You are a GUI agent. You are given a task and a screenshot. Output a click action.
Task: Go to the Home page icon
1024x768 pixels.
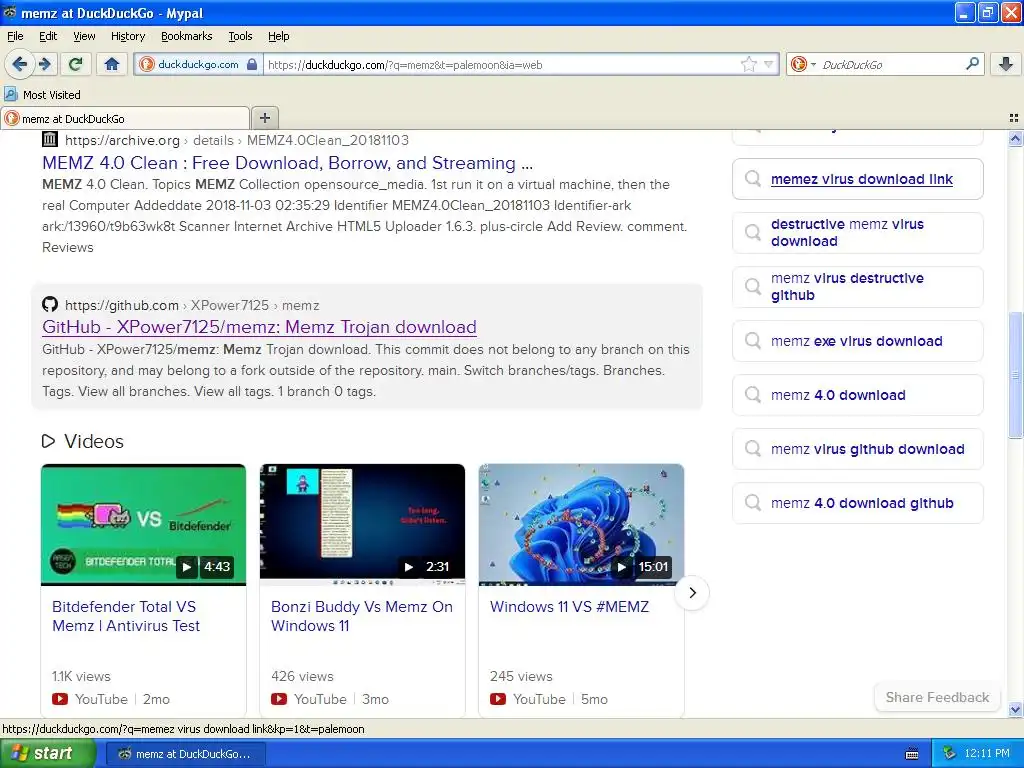112,64
